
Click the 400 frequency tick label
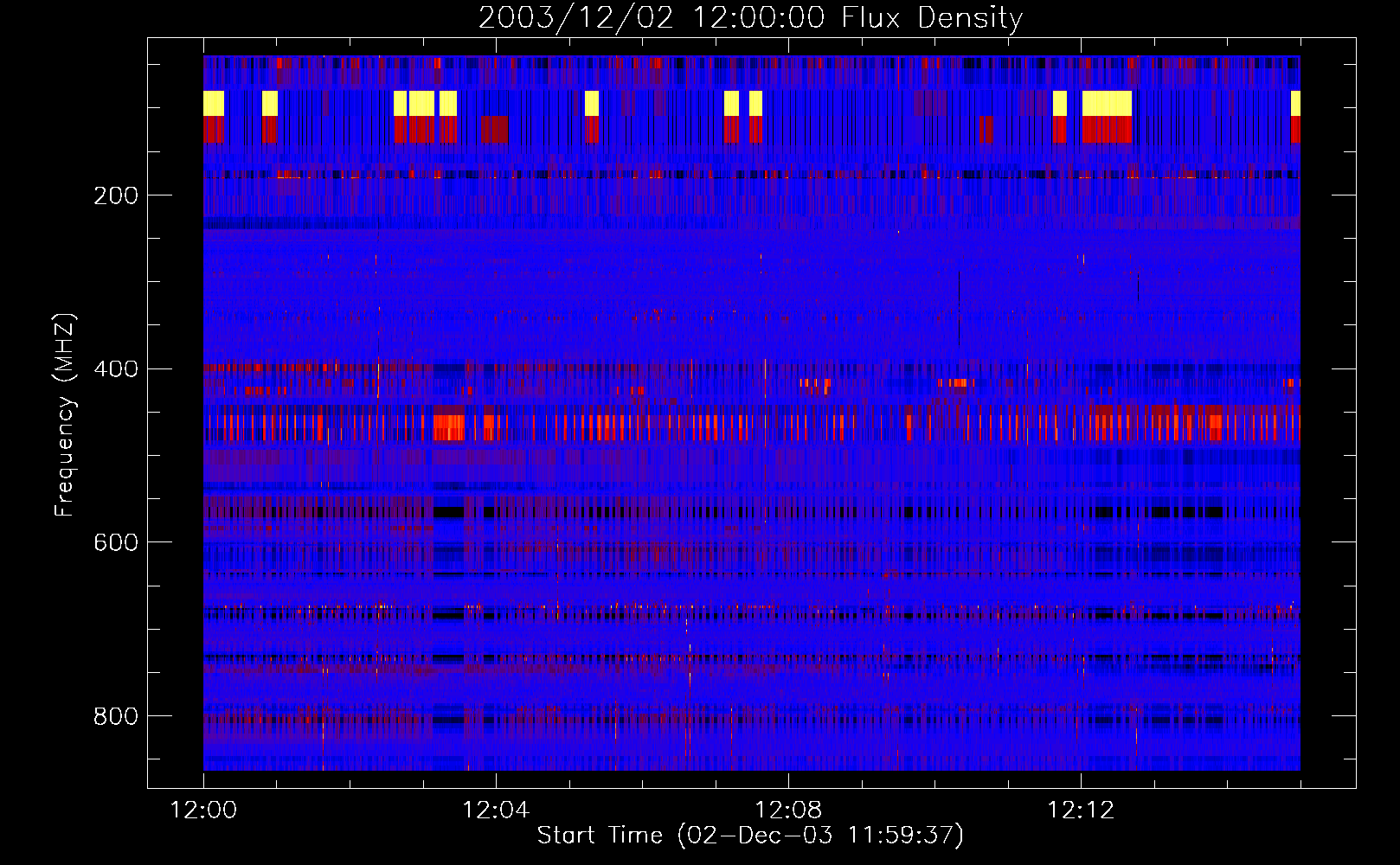(x=116, y=369)
